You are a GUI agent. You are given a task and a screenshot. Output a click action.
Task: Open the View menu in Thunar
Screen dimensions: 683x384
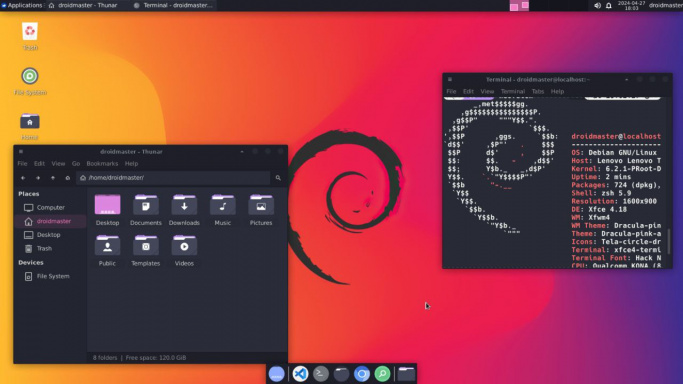[x=58, y=164]
